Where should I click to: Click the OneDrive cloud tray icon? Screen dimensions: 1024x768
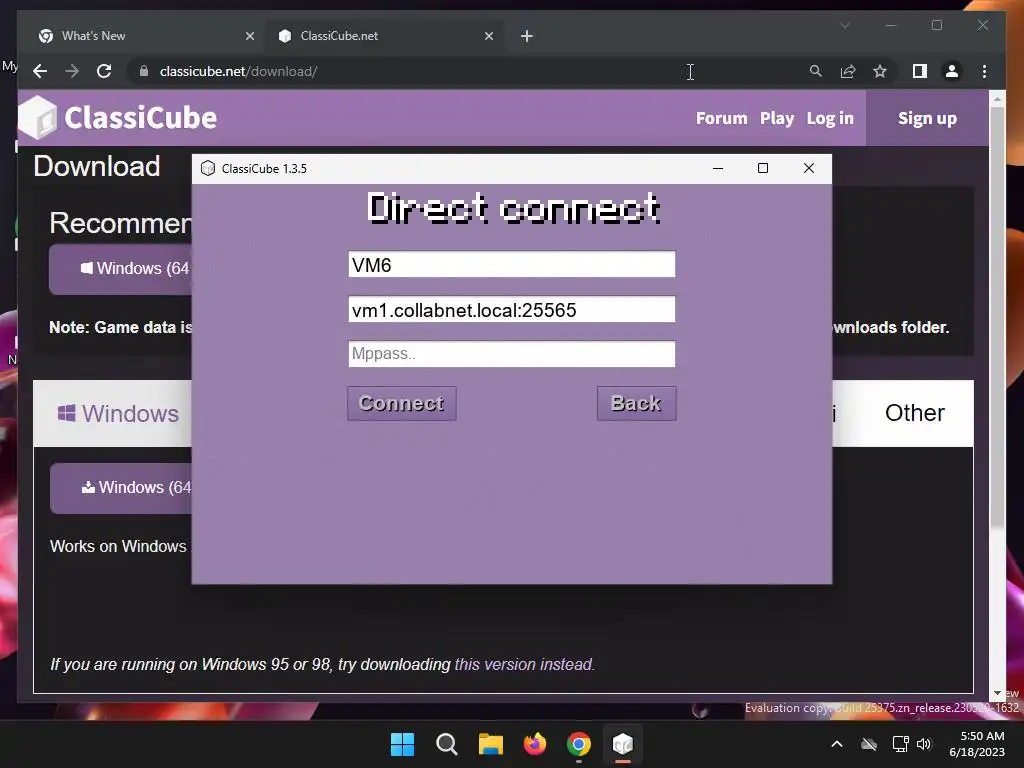click(x=869, y=744)
